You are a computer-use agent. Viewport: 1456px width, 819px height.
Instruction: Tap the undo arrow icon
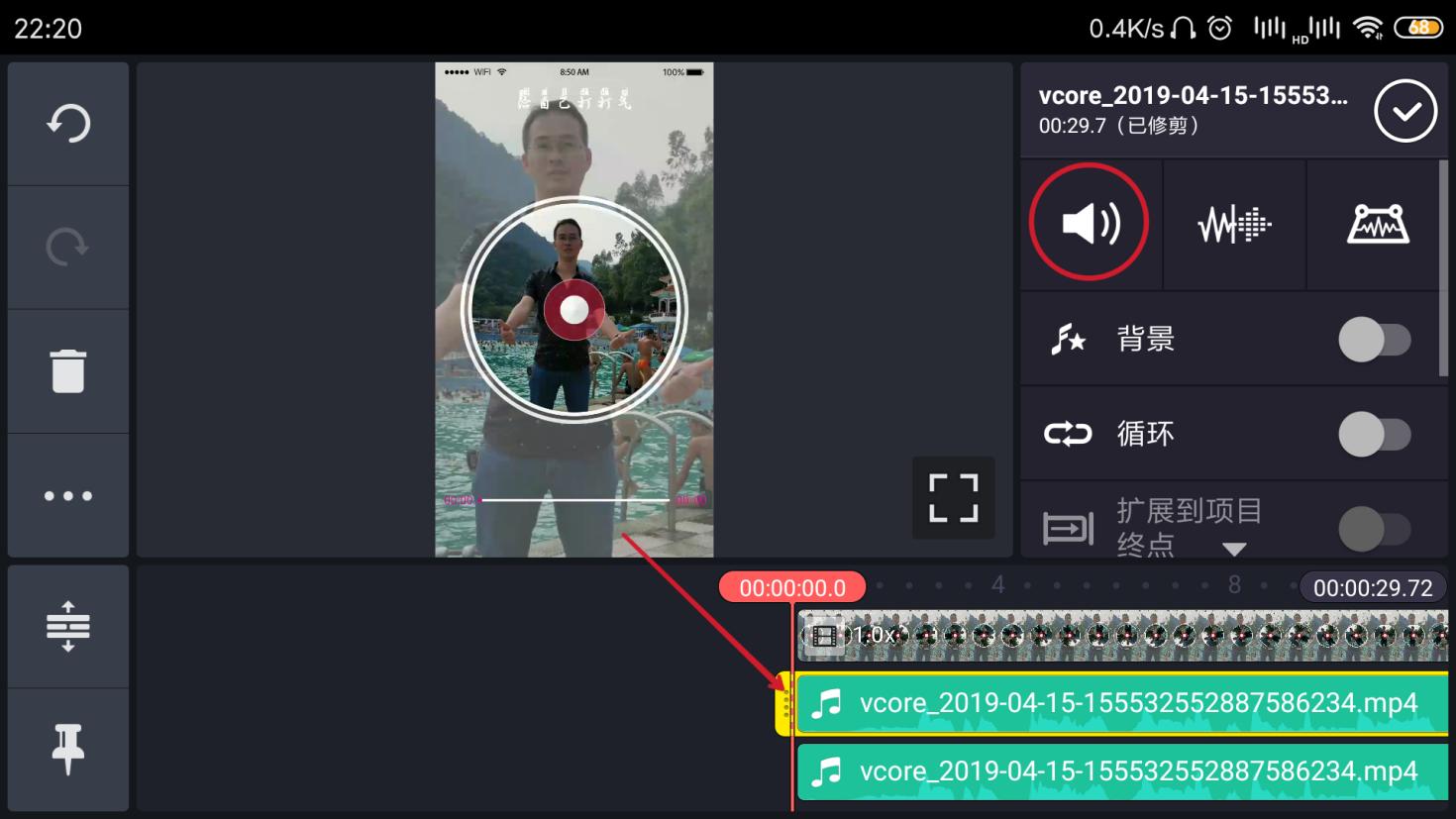coord(68,124)
